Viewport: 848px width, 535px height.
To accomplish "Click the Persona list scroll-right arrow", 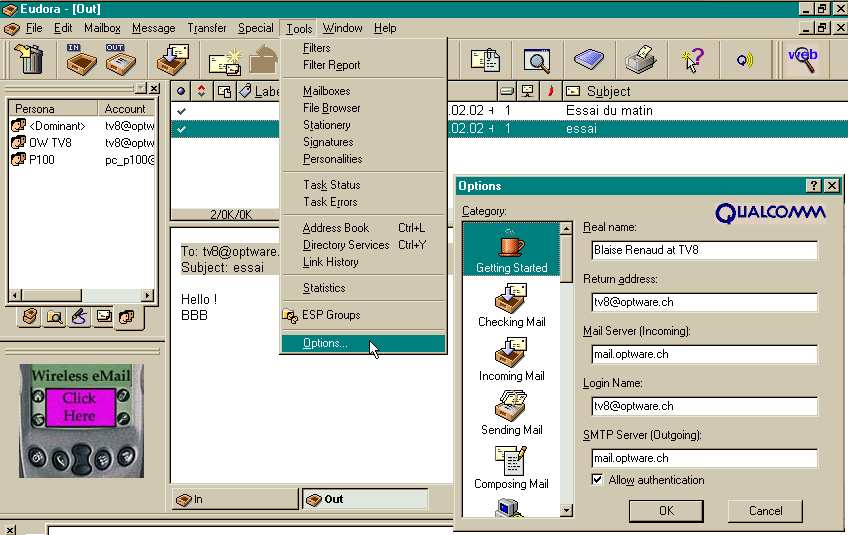I will [147, 295].
